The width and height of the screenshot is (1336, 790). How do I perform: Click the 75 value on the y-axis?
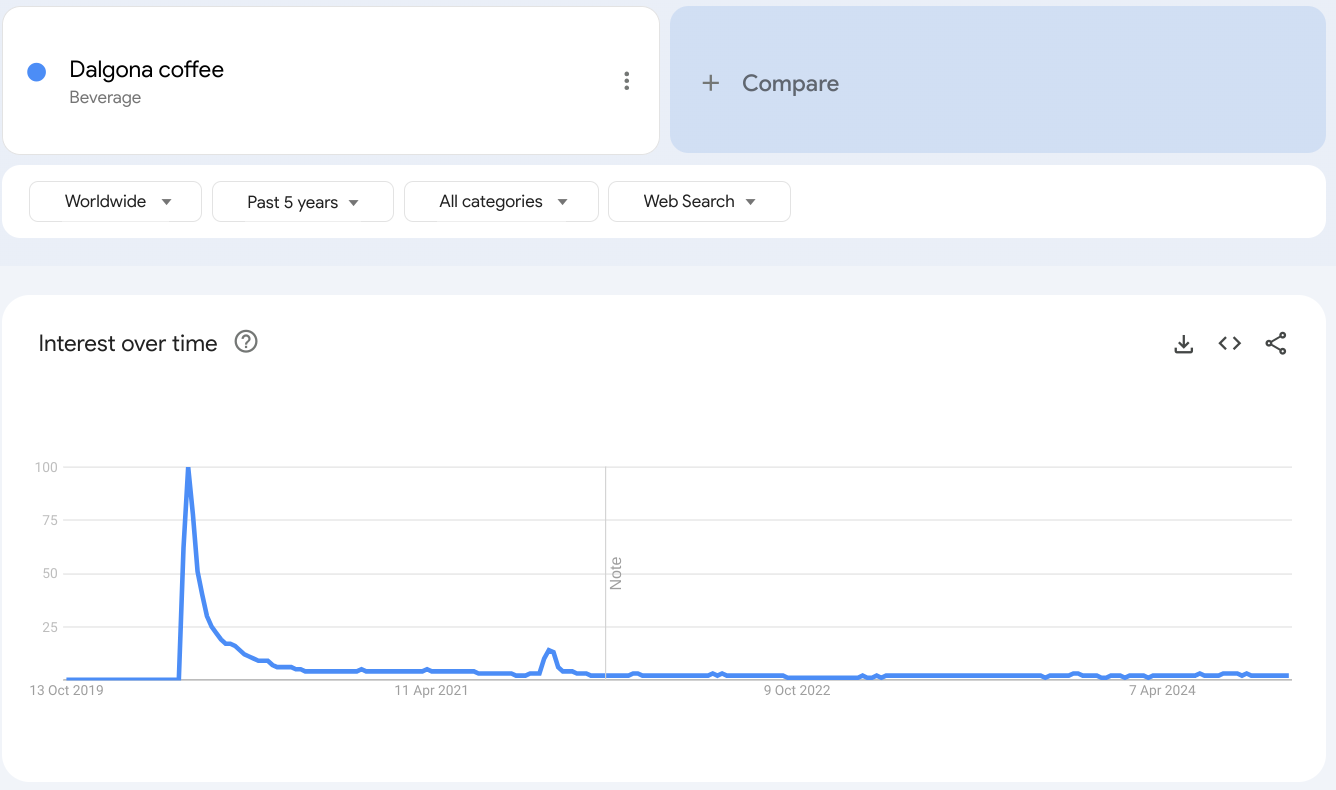tap(50, 521)
